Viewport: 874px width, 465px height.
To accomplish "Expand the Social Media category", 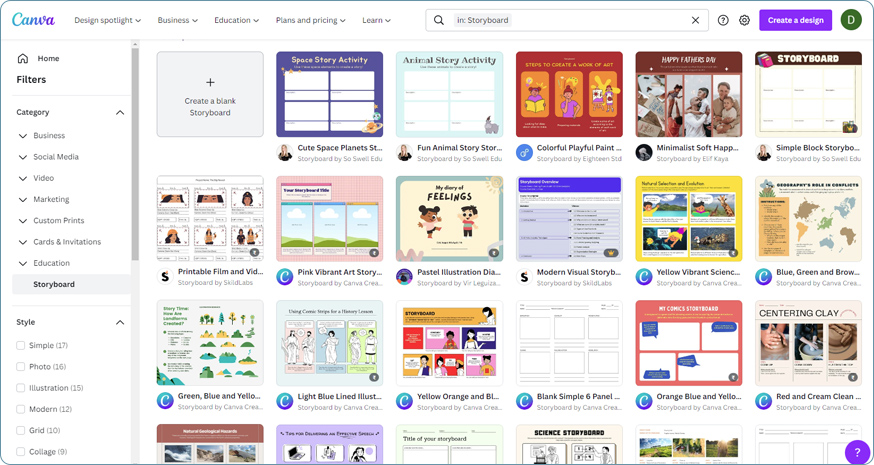I will [23, 157].
